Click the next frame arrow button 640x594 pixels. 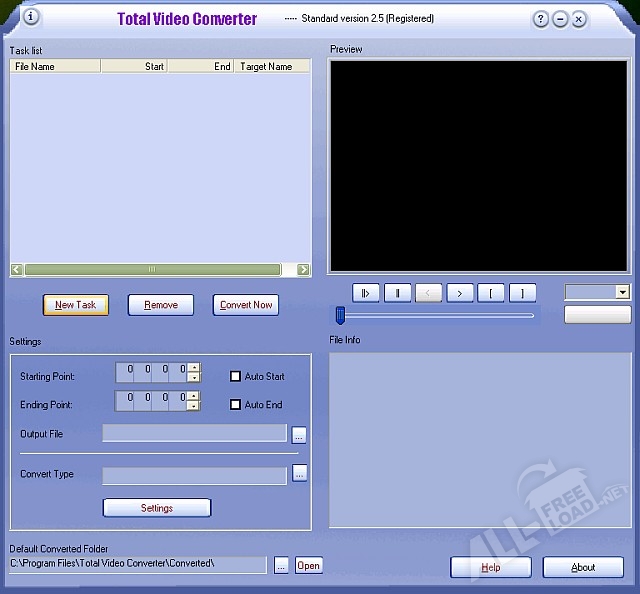[x=460, y=293]
